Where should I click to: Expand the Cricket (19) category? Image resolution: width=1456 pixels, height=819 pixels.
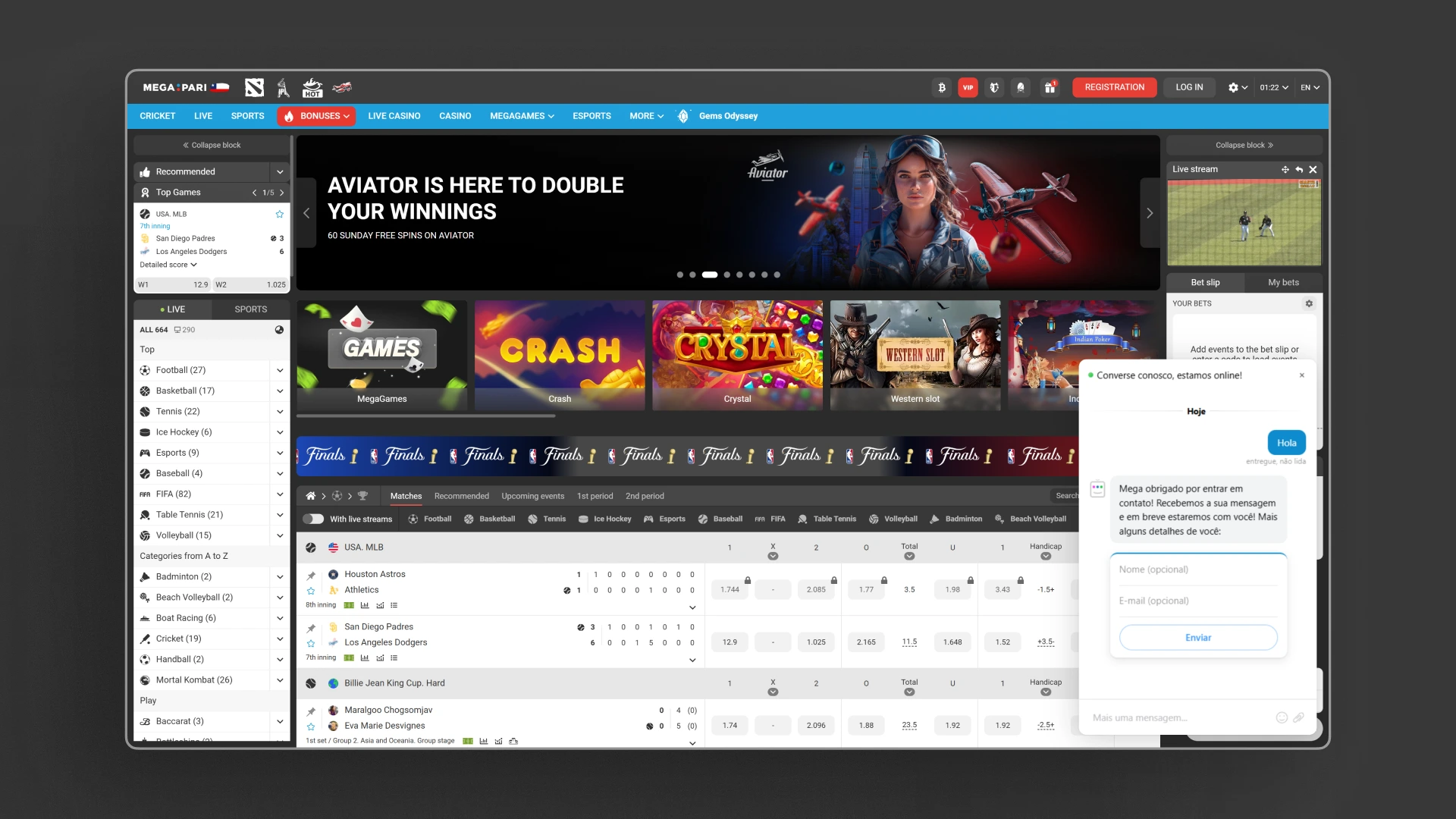[280, 639]
